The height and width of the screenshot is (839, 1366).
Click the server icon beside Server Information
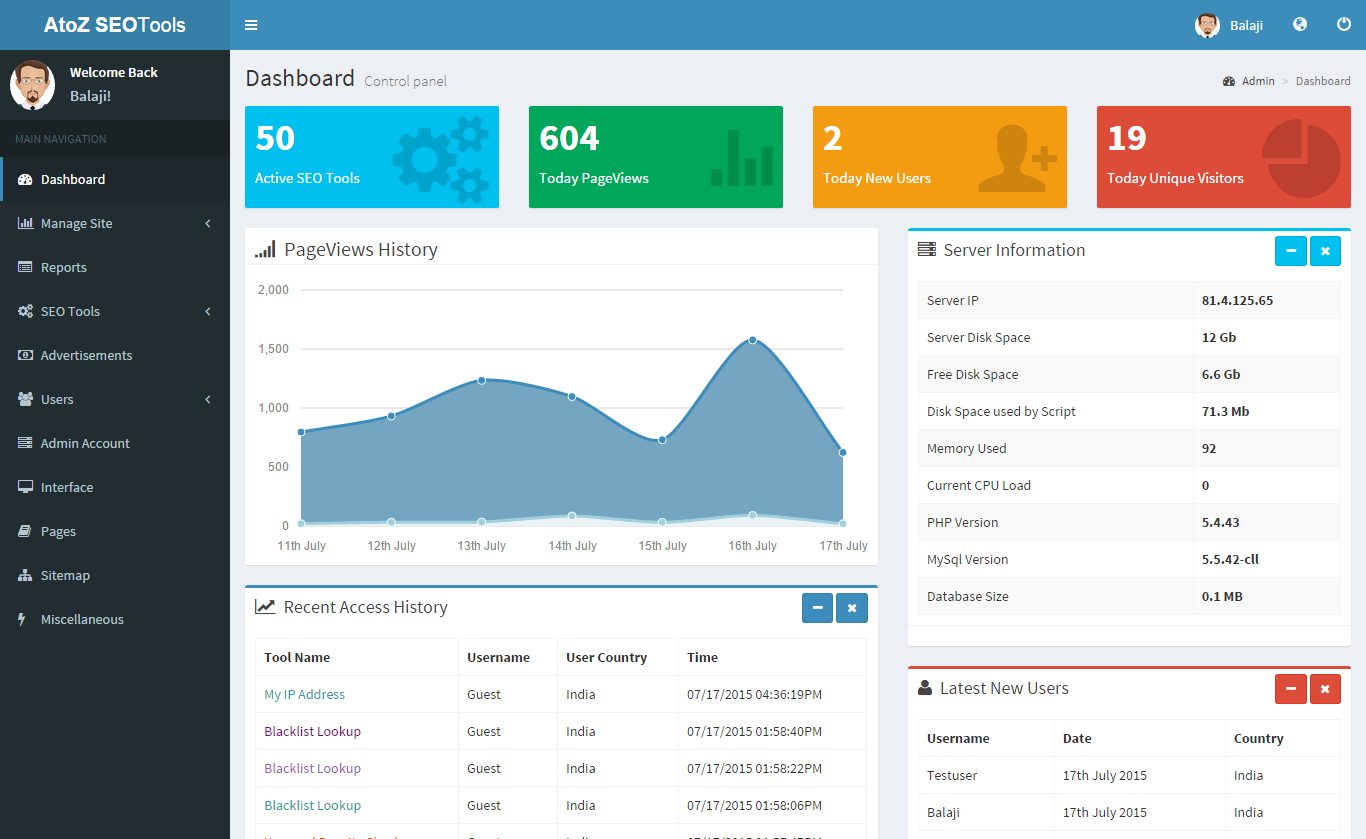[x=925, y=250]
